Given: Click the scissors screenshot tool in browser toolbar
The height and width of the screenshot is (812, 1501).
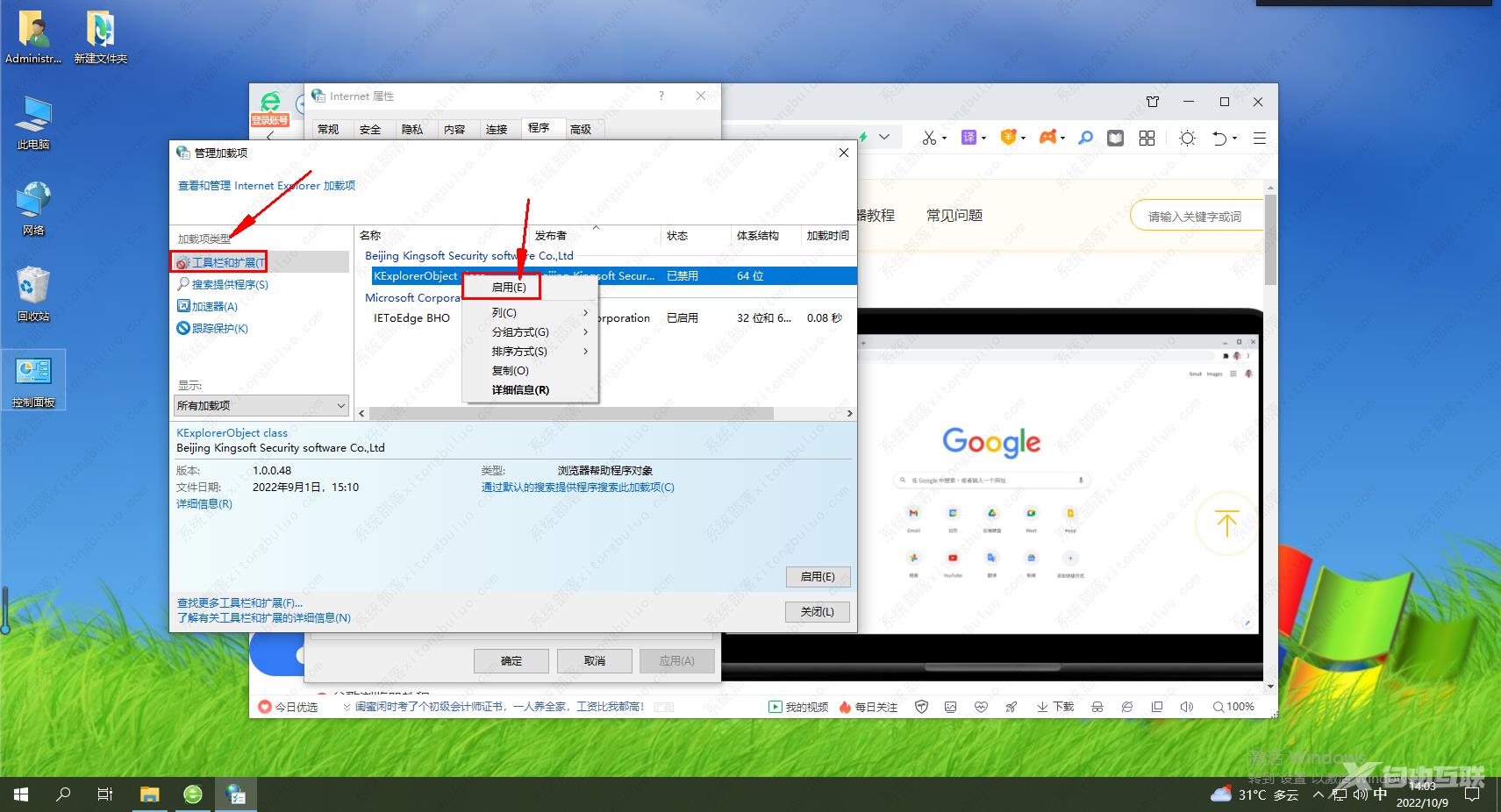Looking at the screenshot, I should (x=928, y=138).
